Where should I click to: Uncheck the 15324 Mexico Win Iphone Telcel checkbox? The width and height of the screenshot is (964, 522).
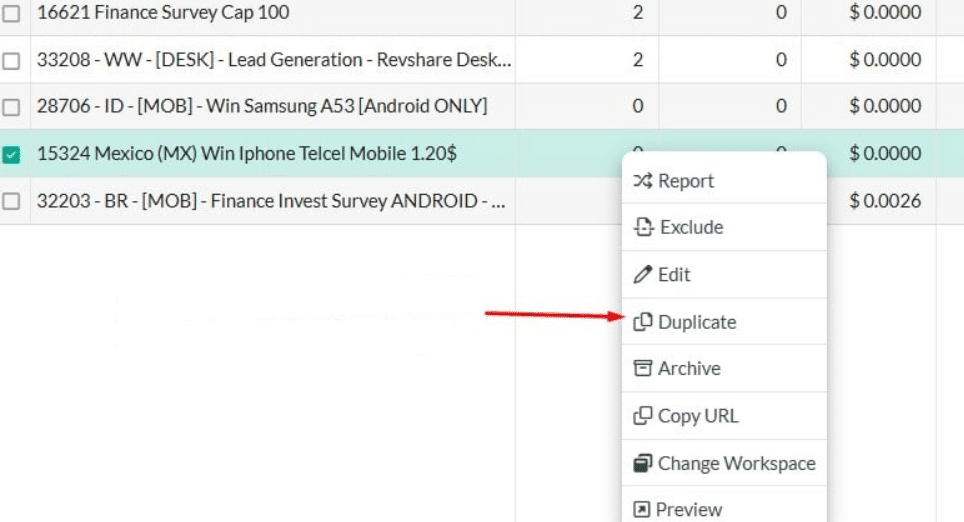pos(12,155)
